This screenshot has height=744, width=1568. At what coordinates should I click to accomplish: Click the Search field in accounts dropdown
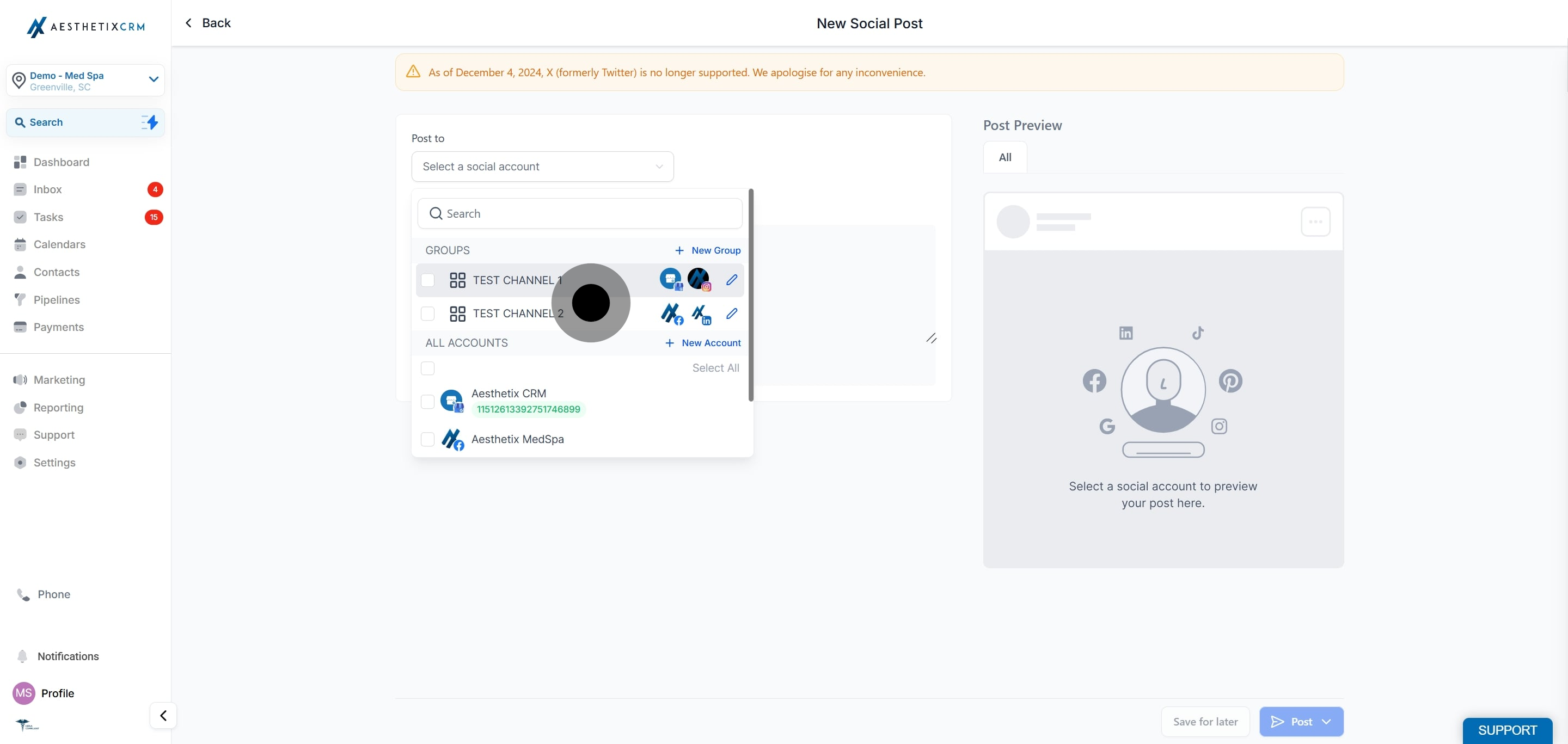tap(579, 213)
